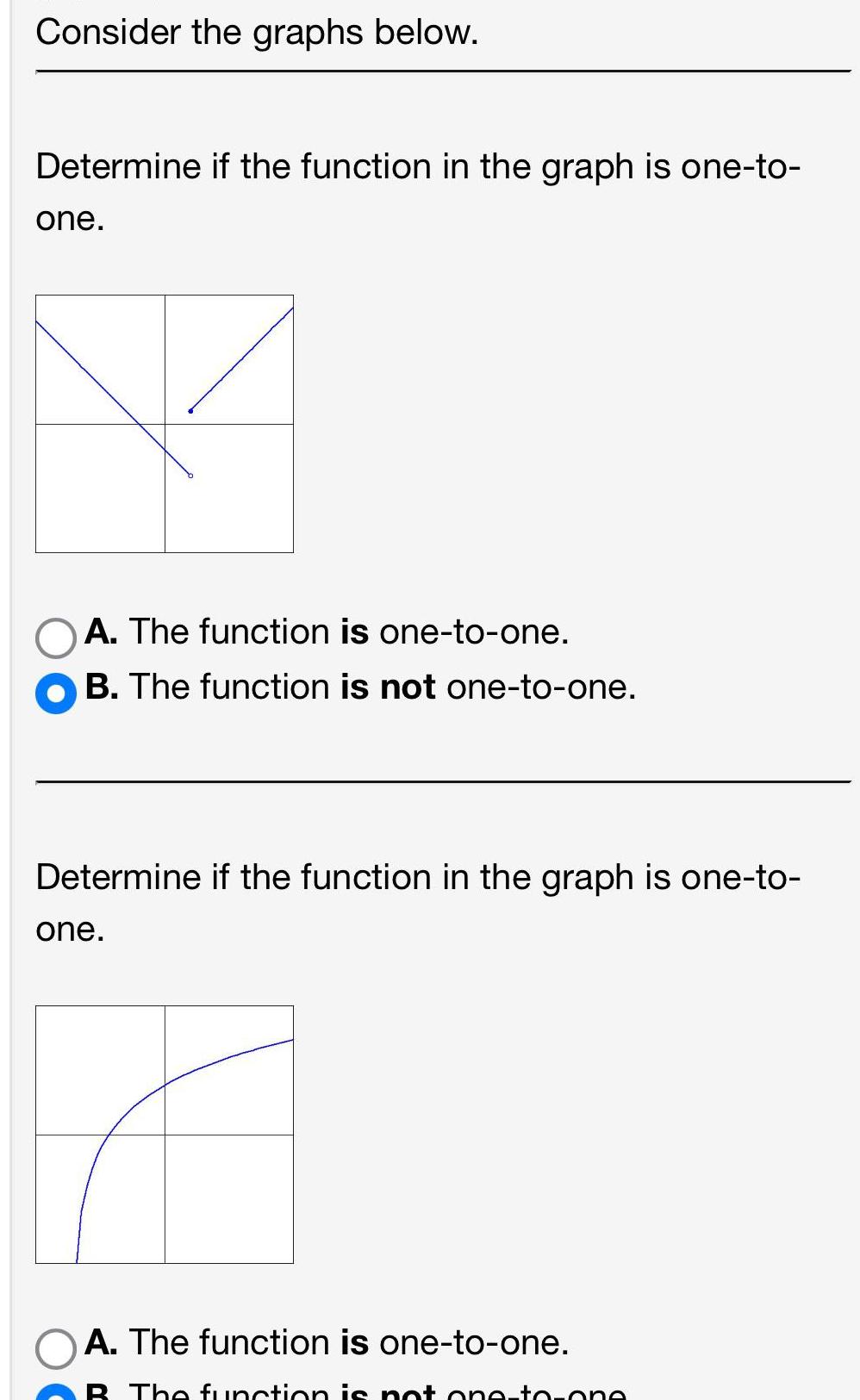Click the filled endpoint dot on the first graph
This screenshot has height=1400, width=860.
[190, 412]
